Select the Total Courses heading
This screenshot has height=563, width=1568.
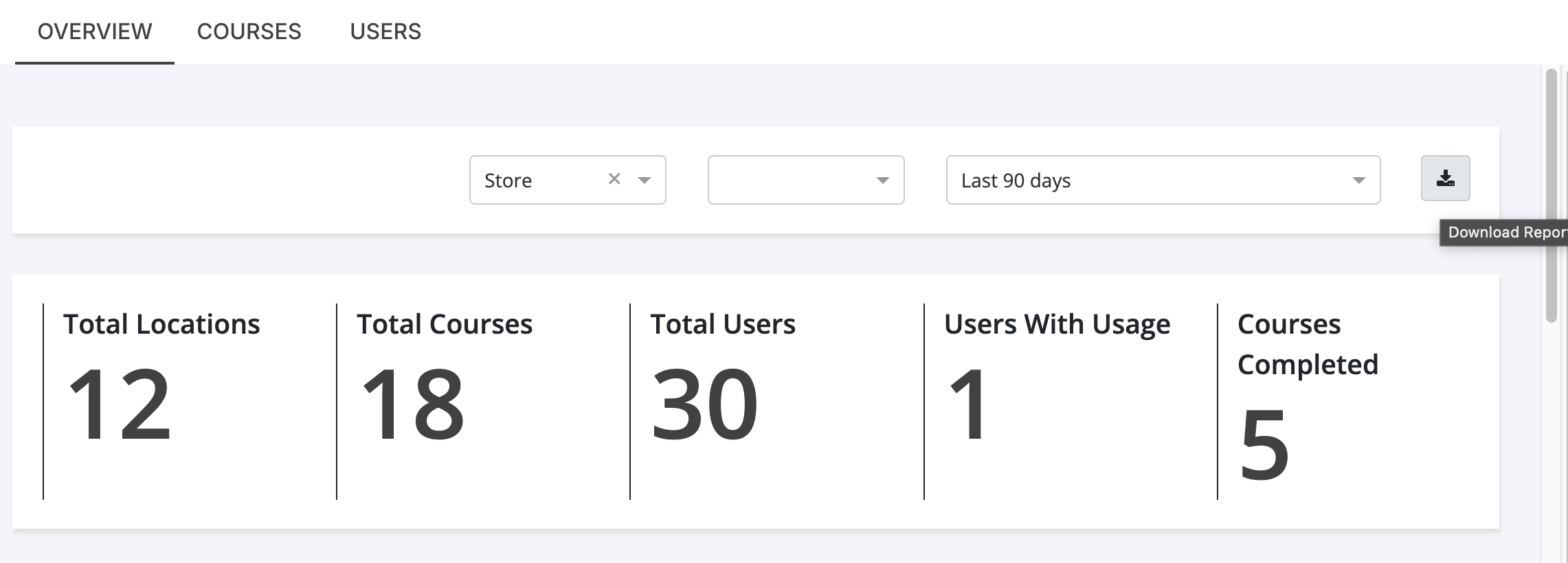[445, 324]
